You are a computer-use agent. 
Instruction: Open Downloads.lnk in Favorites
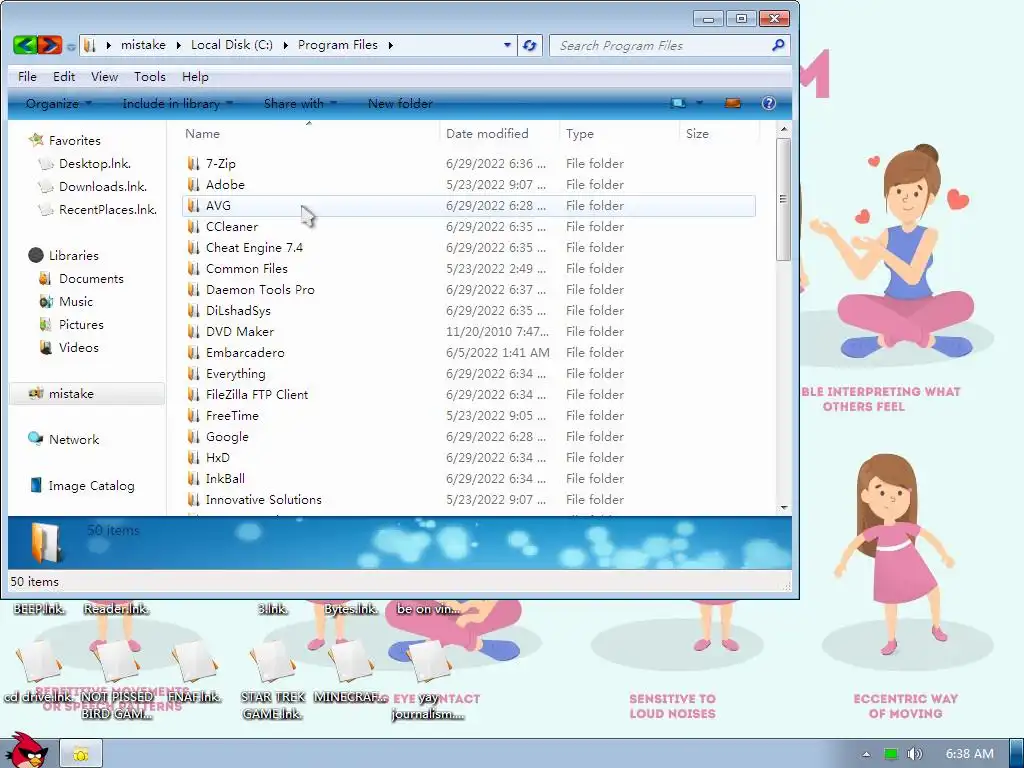pos(103,186)
